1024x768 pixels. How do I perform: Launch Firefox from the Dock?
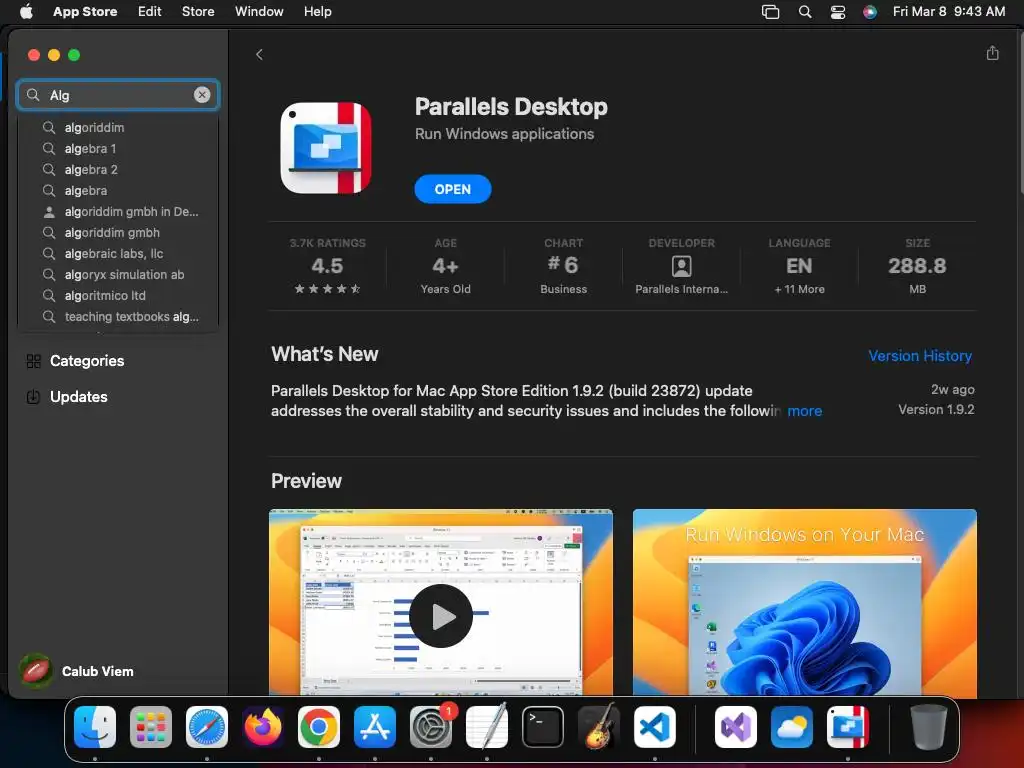(x=263, y=727)
